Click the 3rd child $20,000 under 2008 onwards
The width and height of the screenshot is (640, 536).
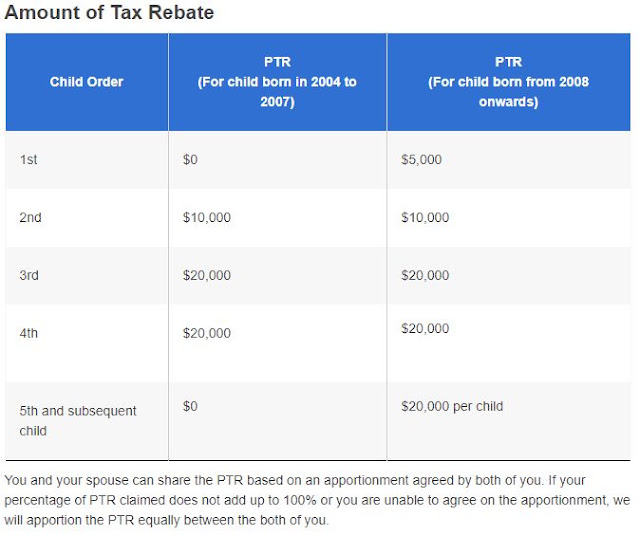tap(425, 275)
